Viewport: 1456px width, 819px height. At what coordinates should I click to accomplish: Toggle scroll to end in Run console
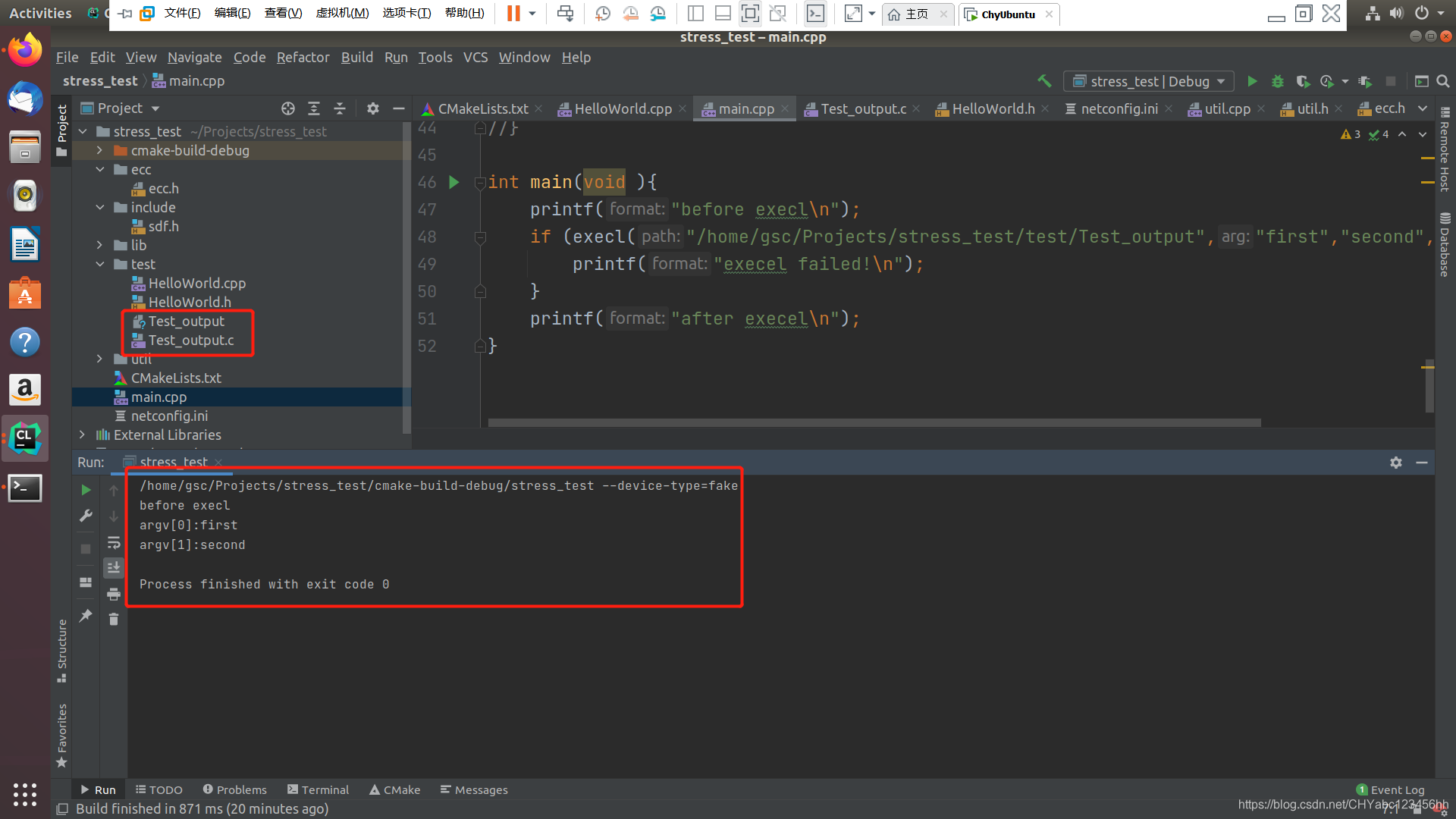tap(114, 568)
